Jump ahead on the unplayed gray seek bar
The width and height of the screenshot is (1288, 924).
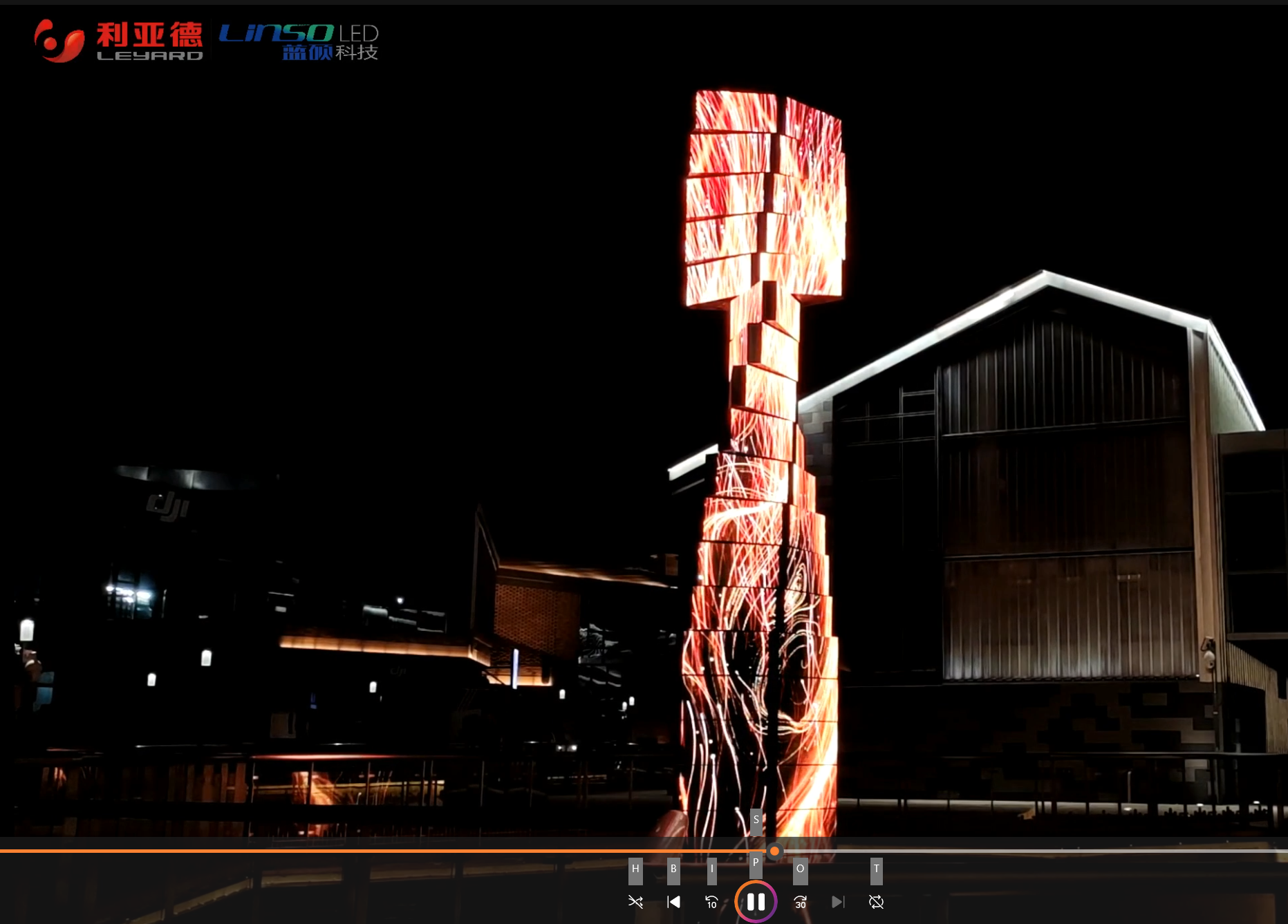tap(1037, 851)
